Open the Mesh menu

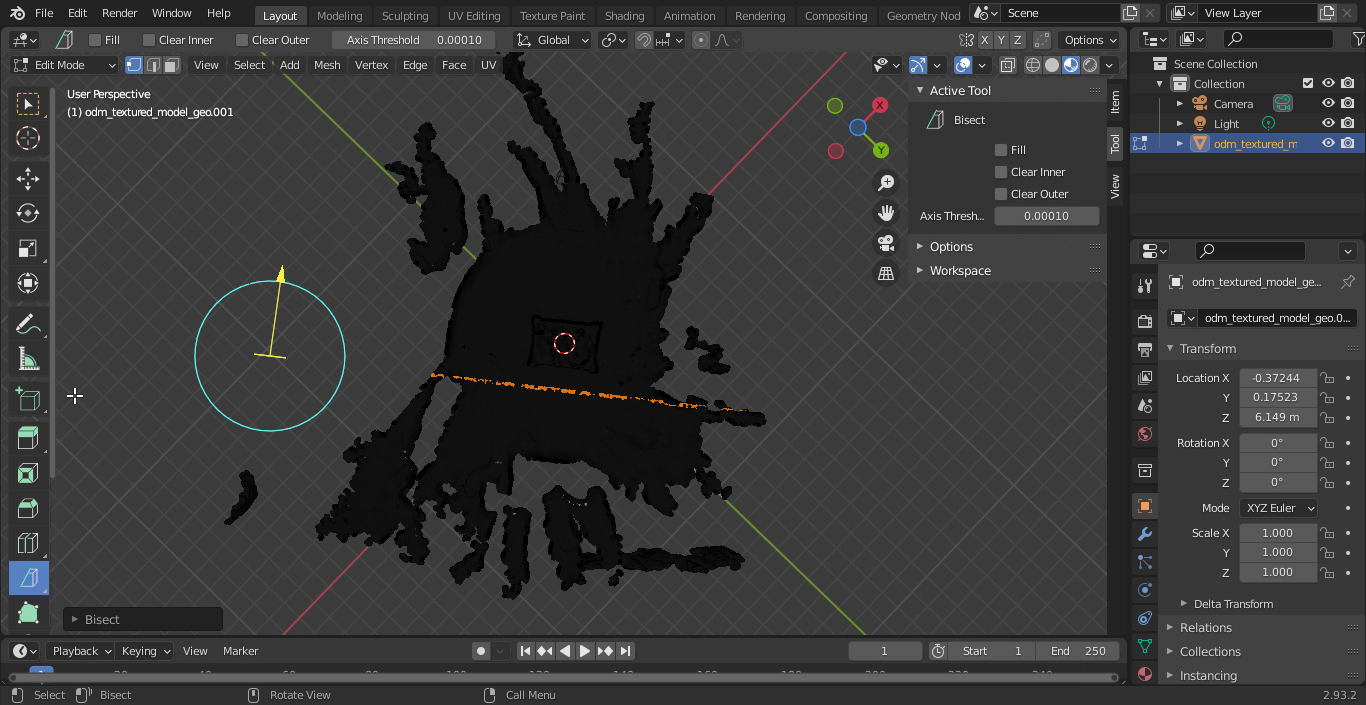point(327,65)
